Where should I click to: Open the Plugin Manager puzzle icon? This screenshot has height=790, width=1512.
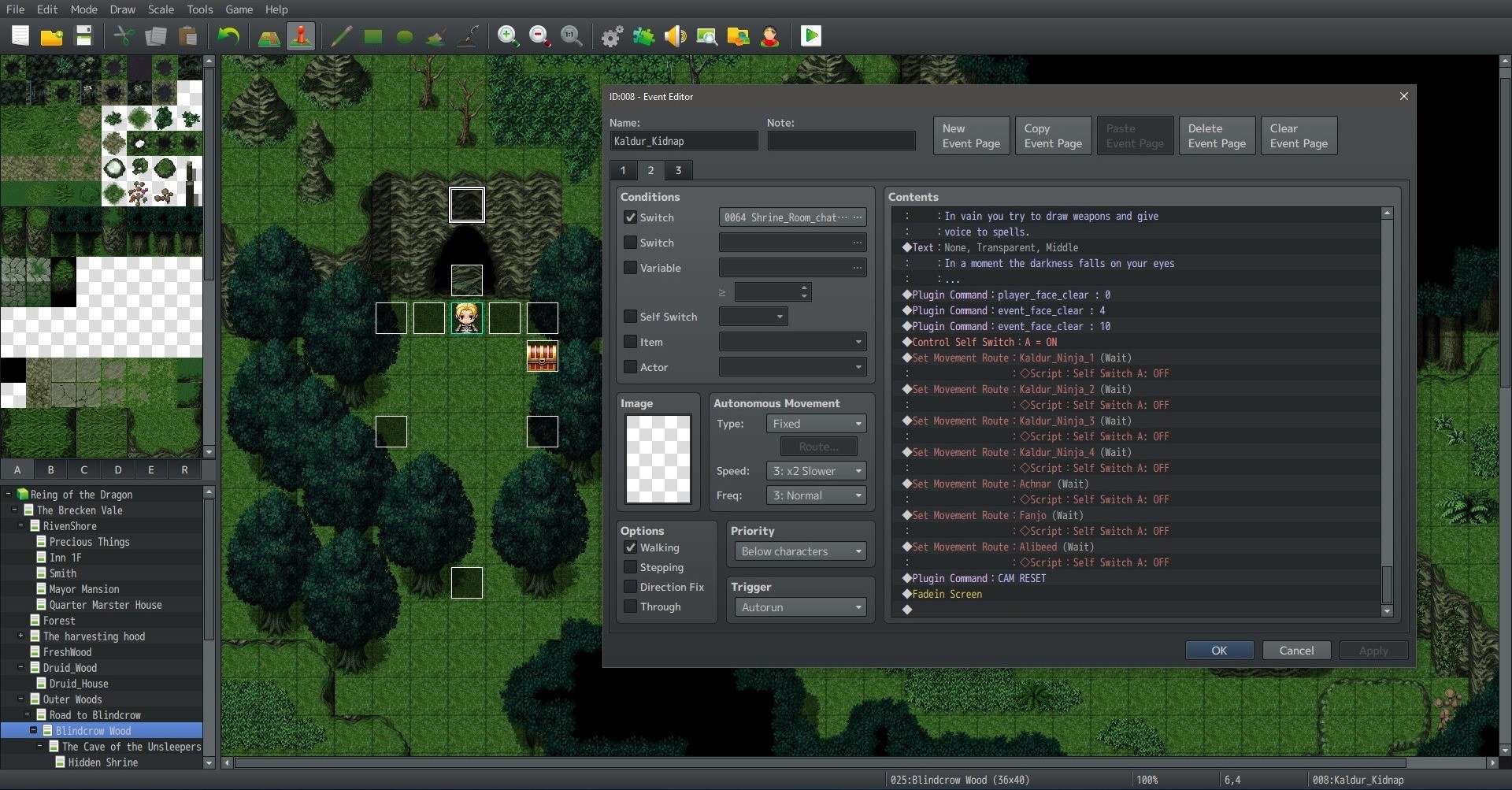(643, 36)
